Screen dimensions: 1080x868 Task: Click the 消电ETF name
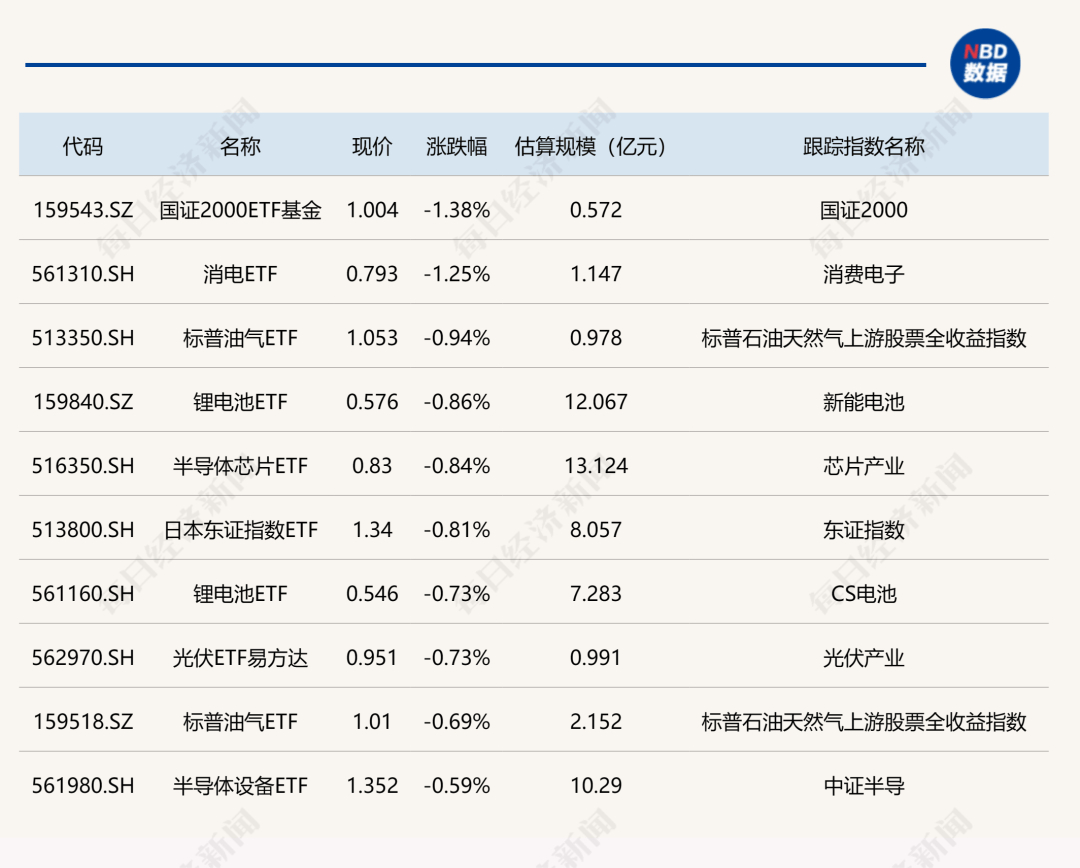(x=240, y=274)
